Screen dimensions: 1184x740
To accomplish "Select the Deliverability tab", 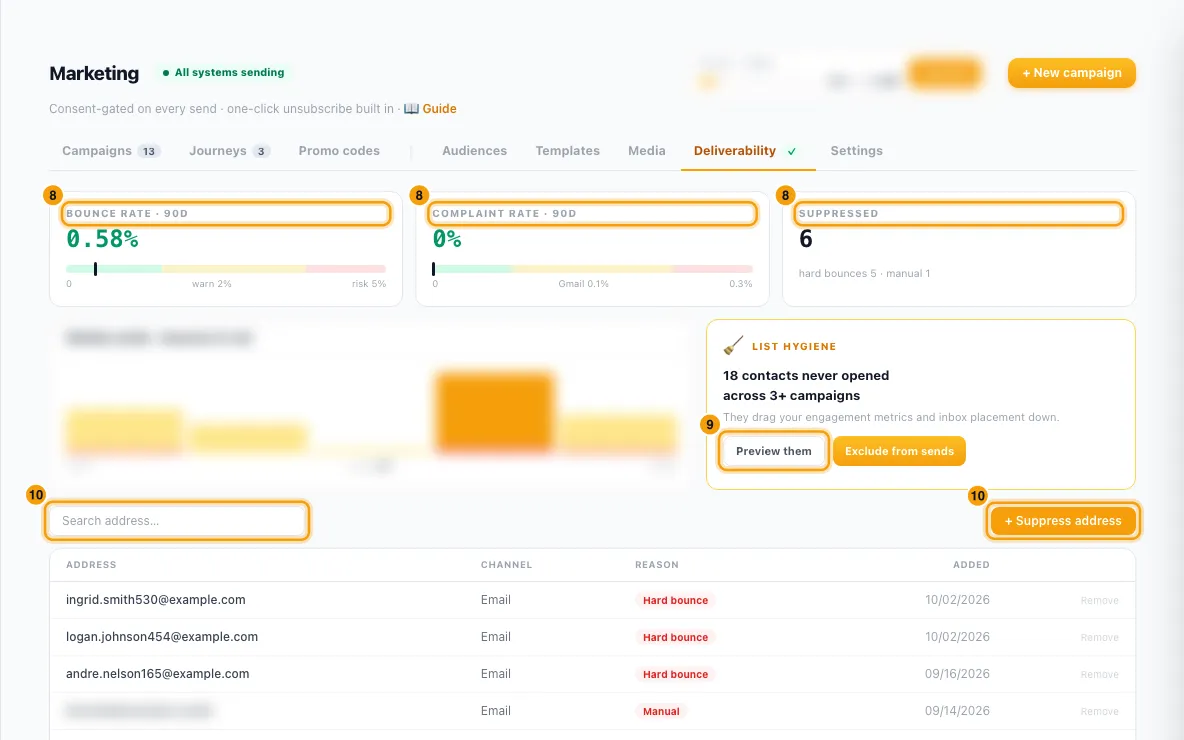I will coord(748,151).
